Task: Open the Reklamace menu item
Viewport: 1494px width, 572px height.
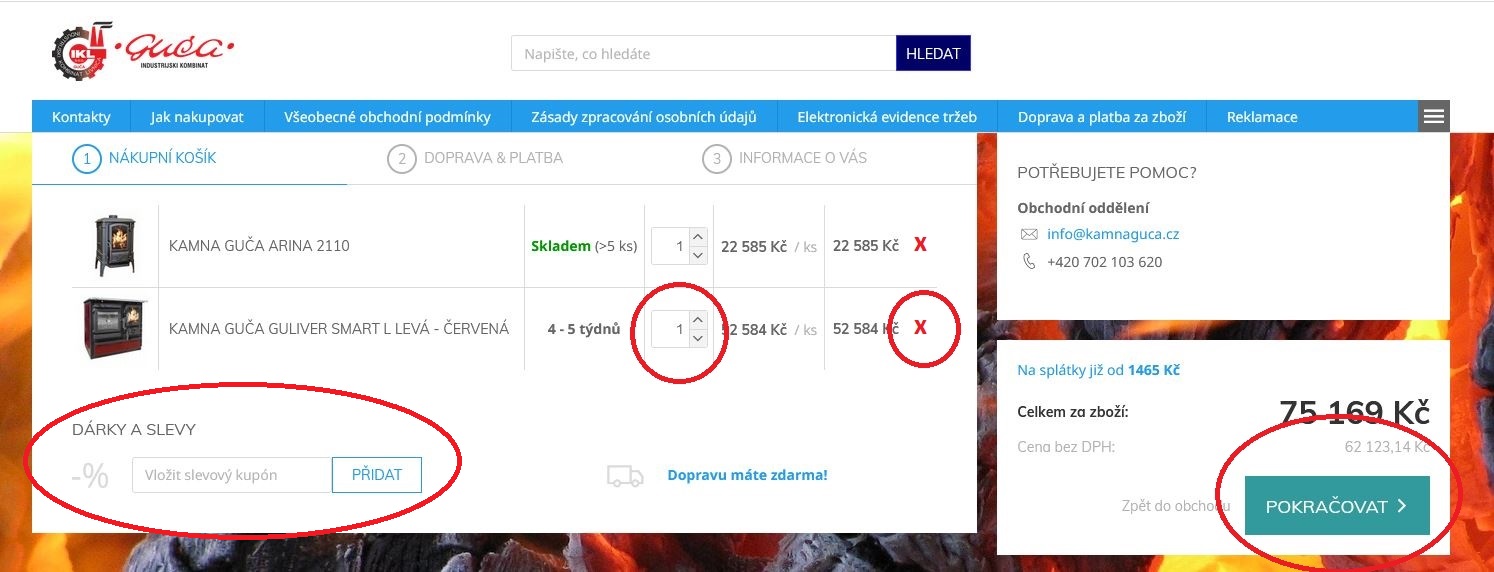Action: 1262,117
